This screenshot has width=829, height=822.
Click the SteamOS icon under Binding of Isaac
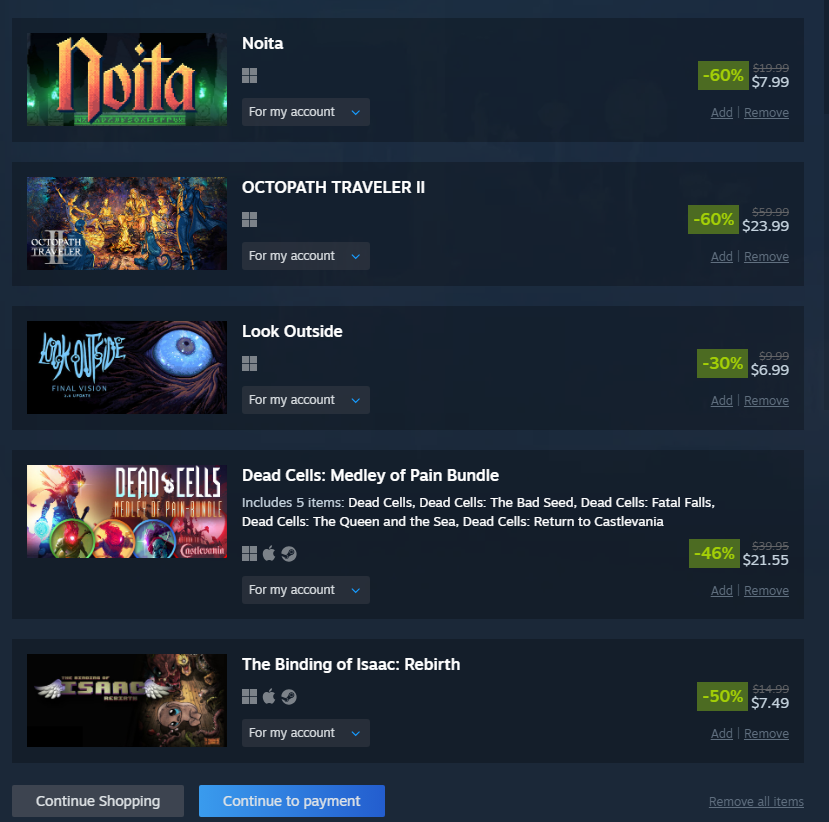coord(289,697)
